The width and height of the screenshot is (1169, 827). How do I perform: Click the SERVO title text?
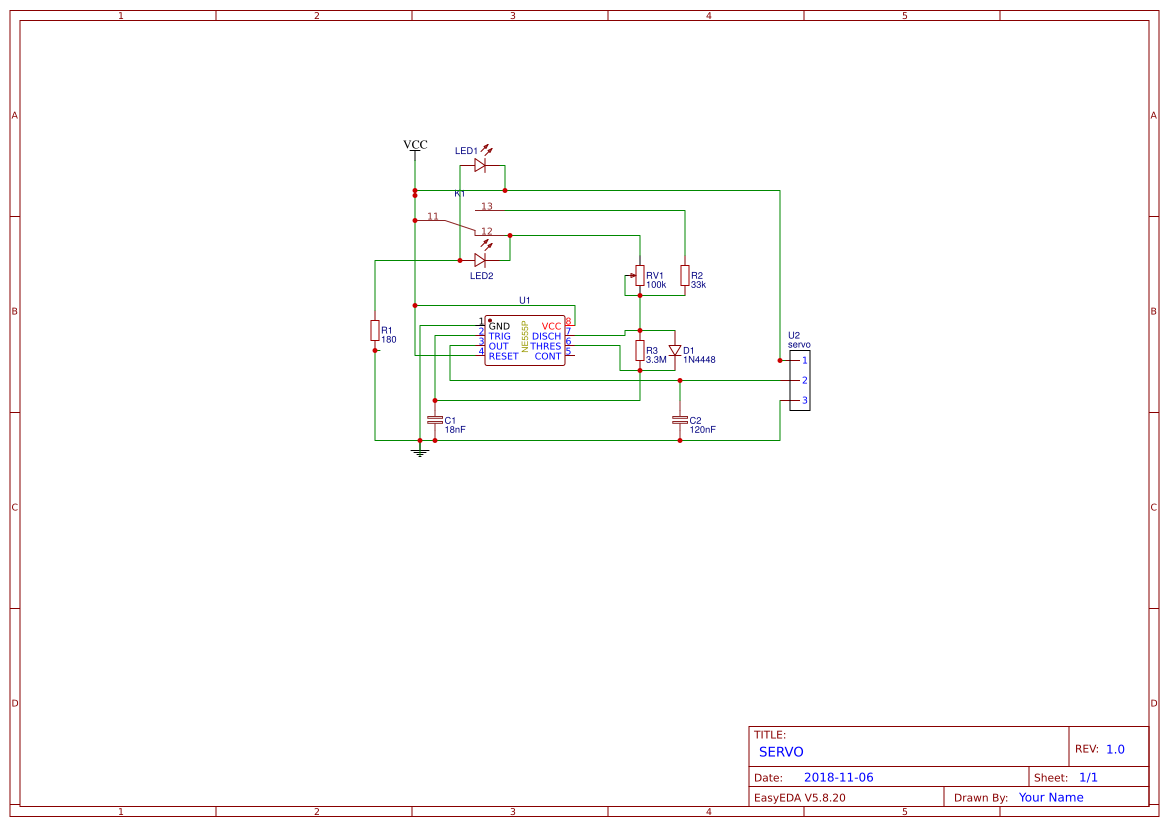click(781, 752)
